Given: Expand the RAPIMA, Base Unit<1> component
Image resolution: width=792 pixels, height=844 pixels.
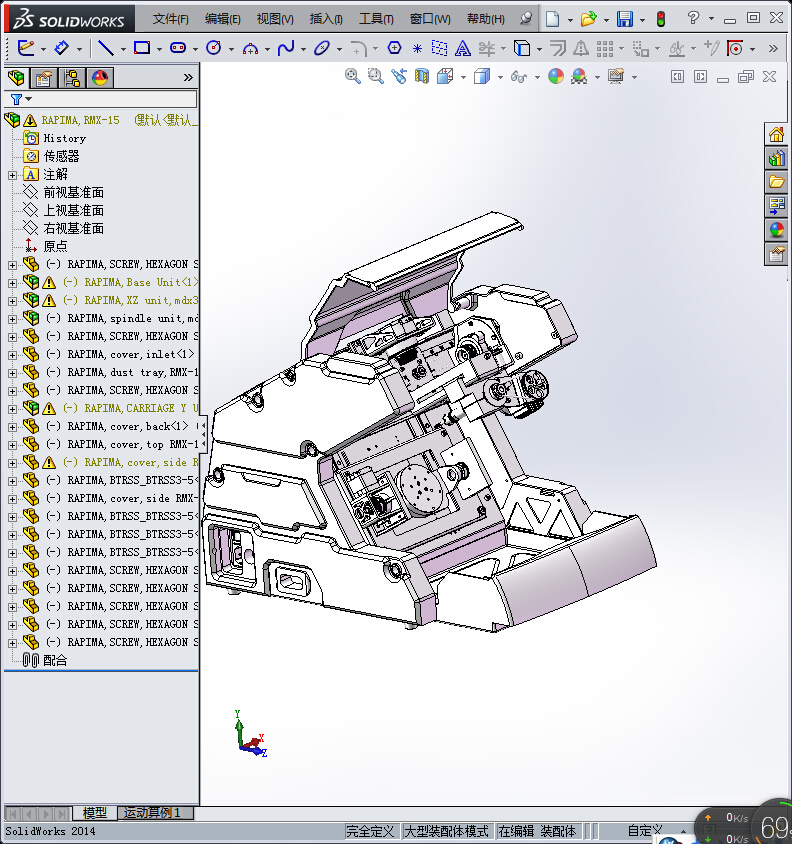Looking at the screenshot, I should click(x=12, y=283).
